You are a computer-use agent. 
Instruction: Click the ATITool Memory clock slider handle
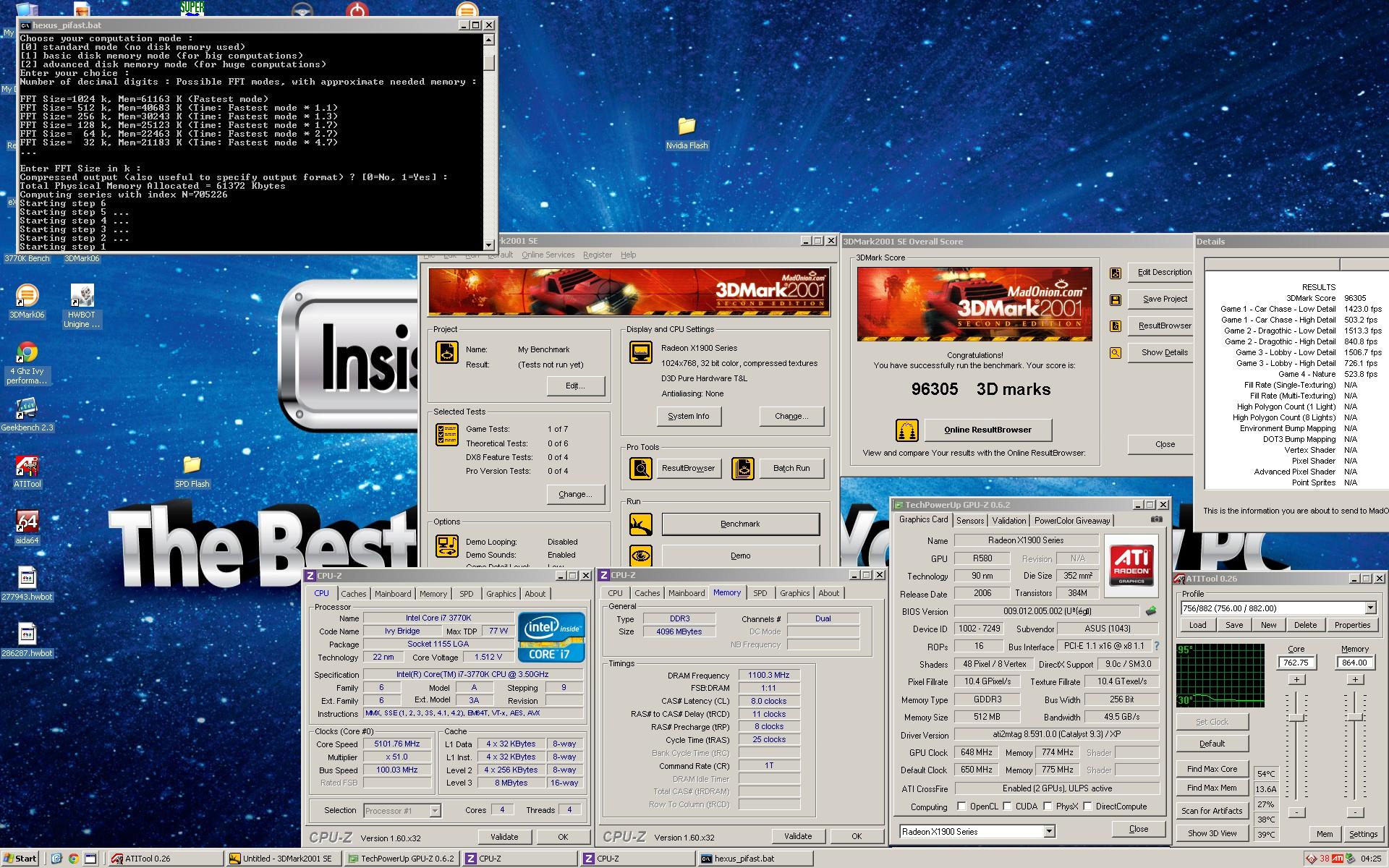click(x=1355, y=718)
